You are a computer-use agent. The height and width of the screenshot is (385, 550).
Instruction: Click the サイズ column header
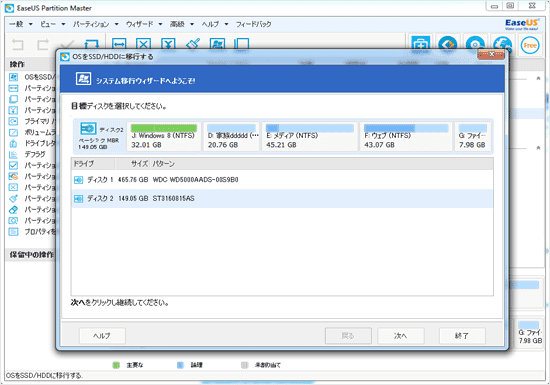[133, 164]
